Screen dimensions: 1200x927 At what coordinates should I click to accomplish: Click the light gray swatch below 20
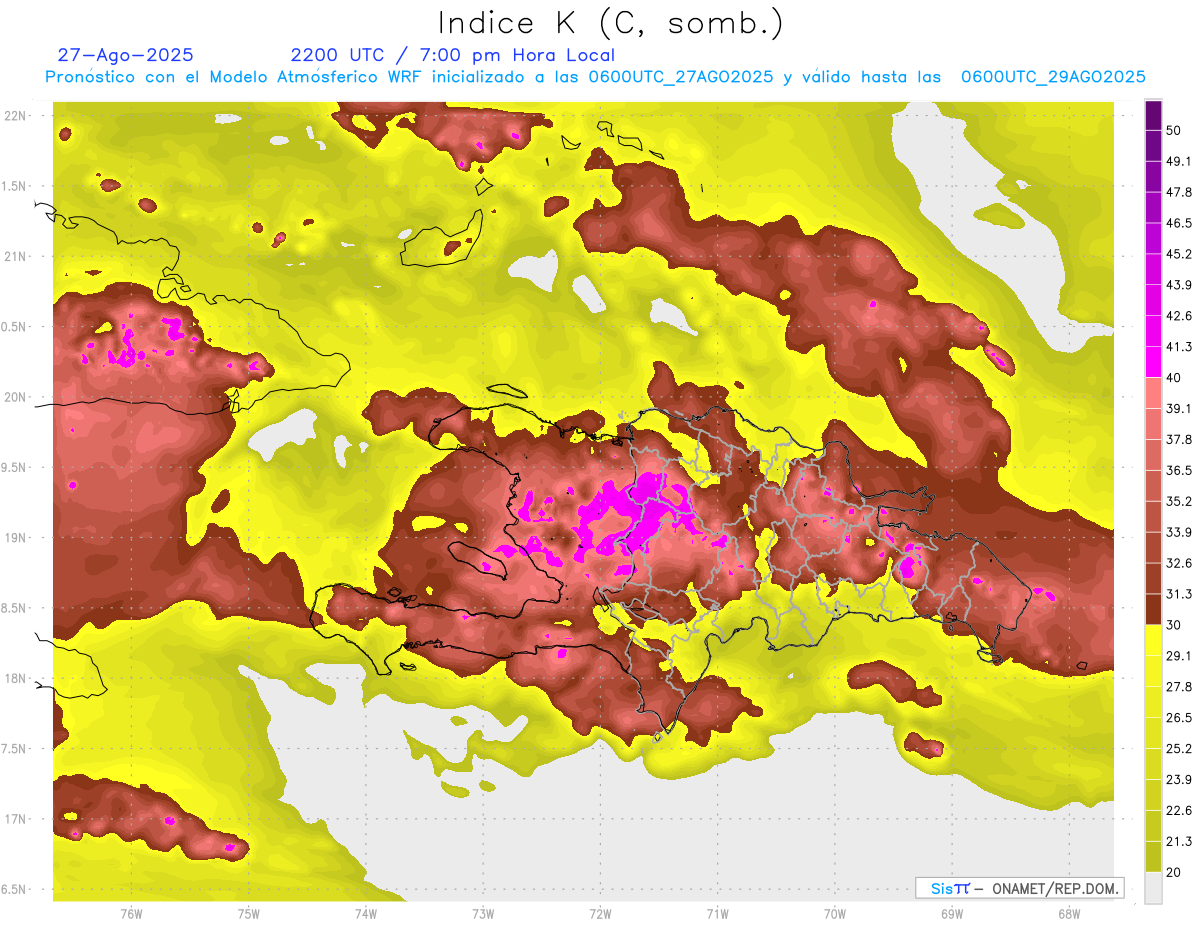pos(1153,888)
